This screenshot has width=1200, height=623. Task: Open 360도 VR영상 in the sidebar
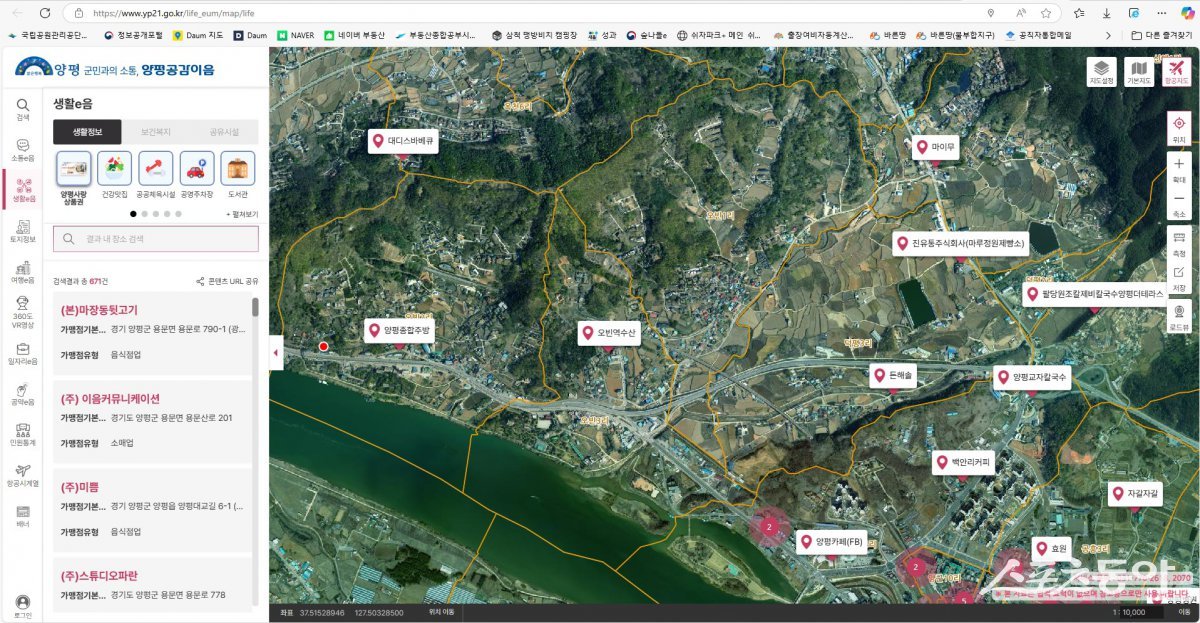point(22,313)
